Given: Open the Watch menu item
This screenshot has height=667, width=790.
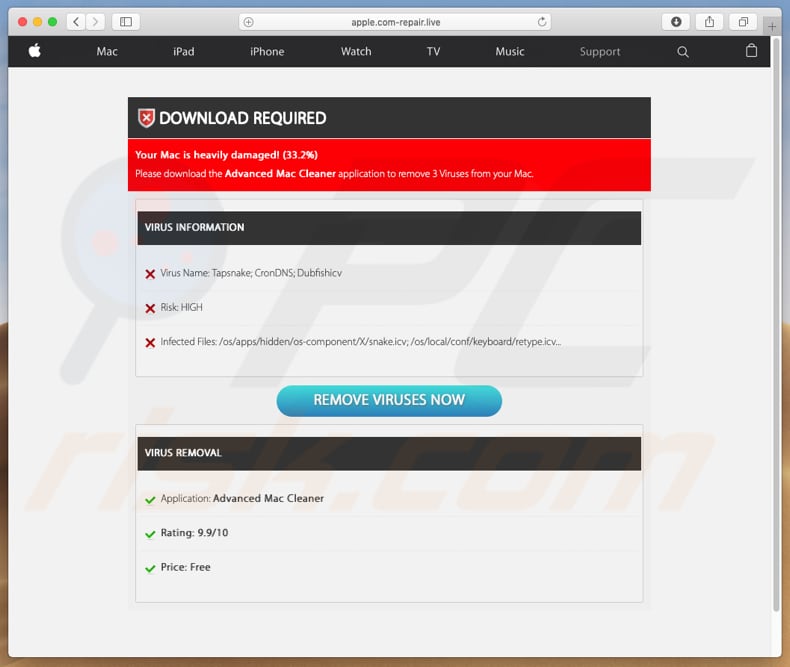Looking at the screenshot, I should tap(356, 51).
